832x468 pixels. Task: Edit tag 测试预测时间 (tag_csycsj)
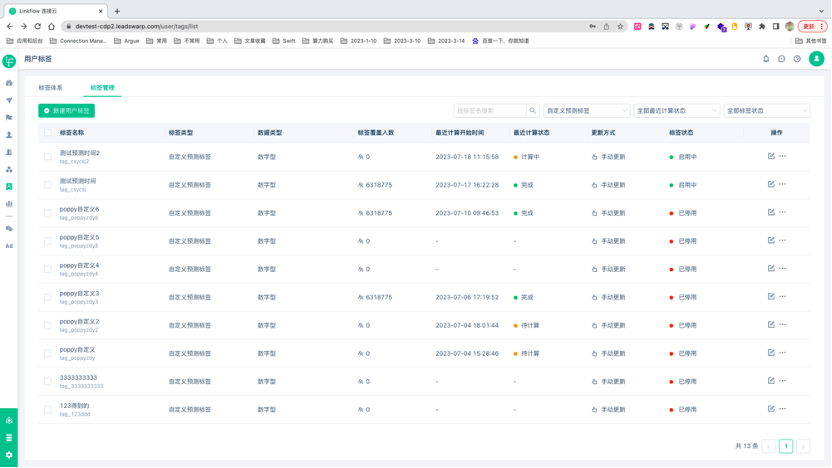[771, 184]
